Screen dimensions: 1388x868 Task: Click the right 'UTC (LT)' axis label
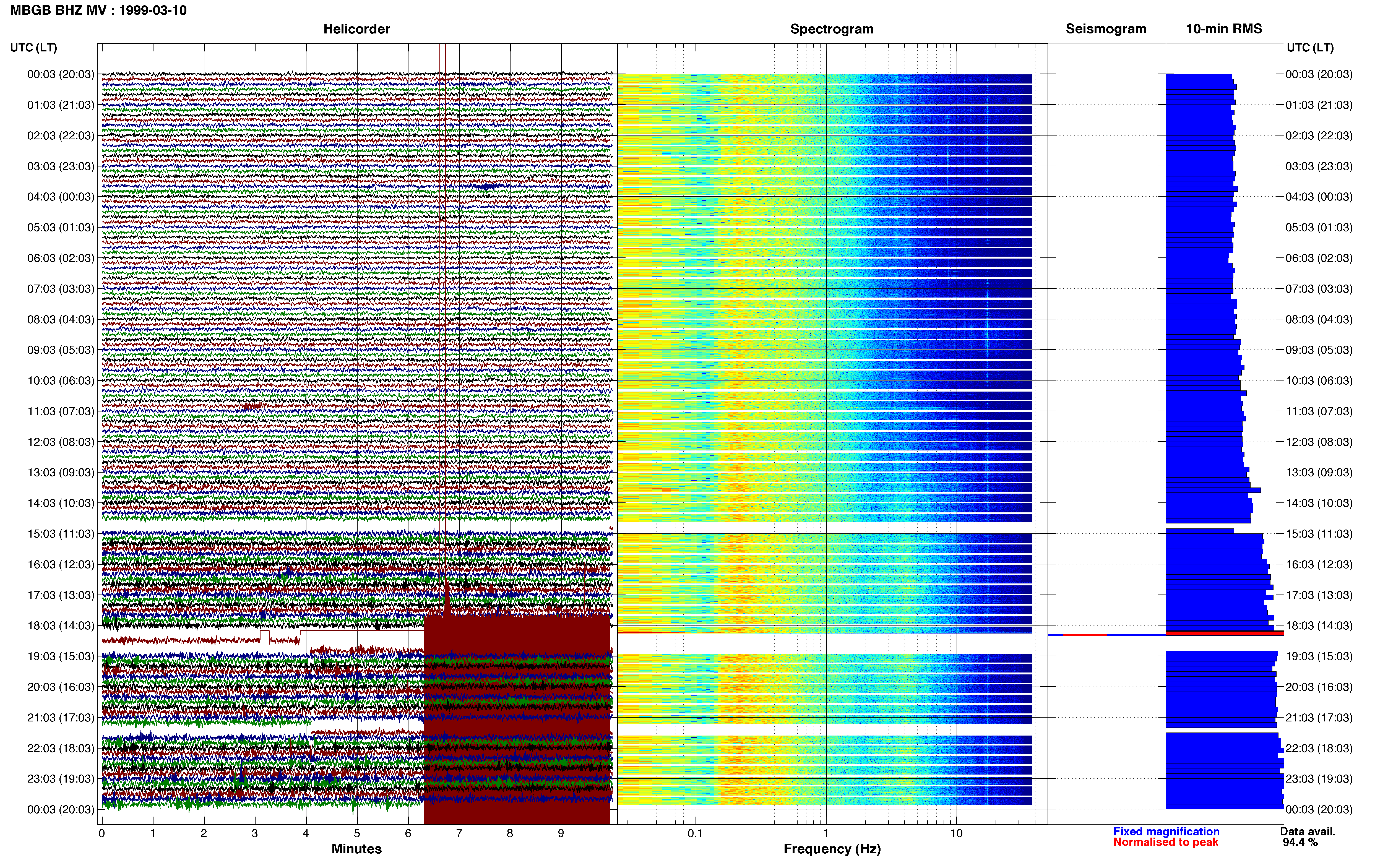coord(1310,48)
